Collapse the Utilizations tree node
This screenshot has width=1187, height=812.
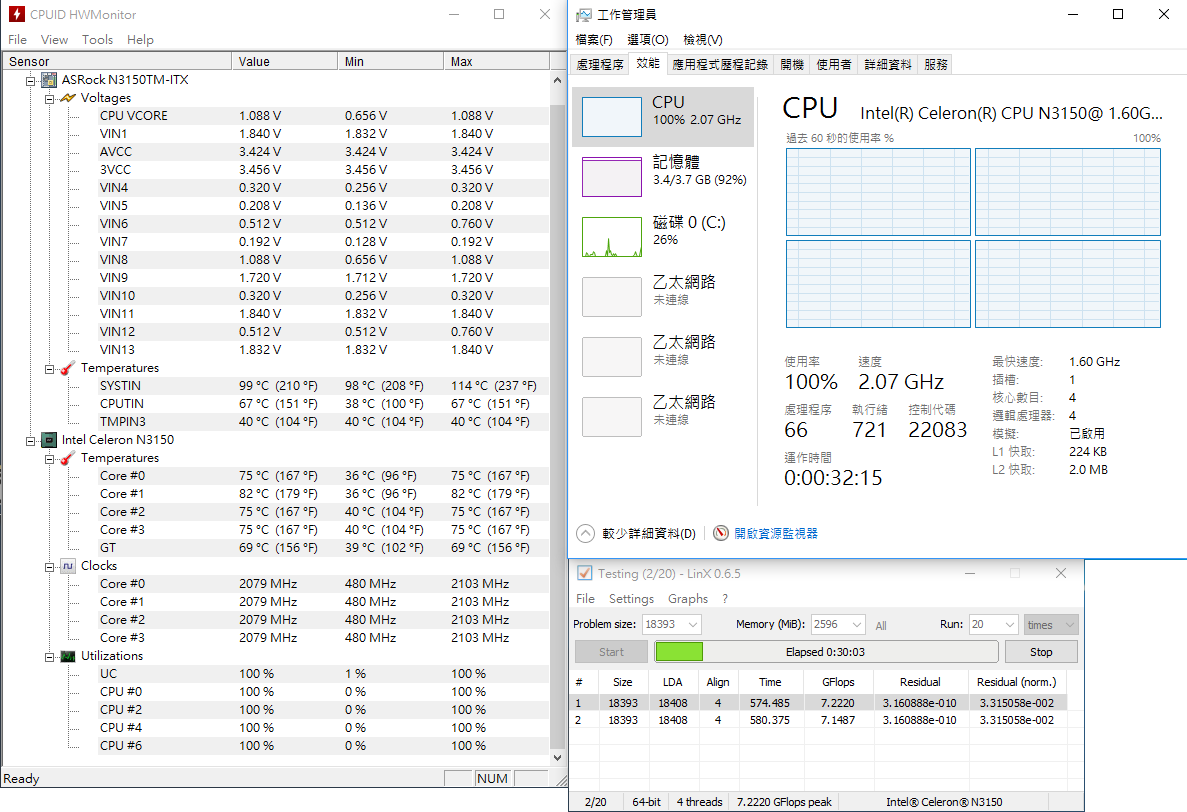(x=49, y=657)
